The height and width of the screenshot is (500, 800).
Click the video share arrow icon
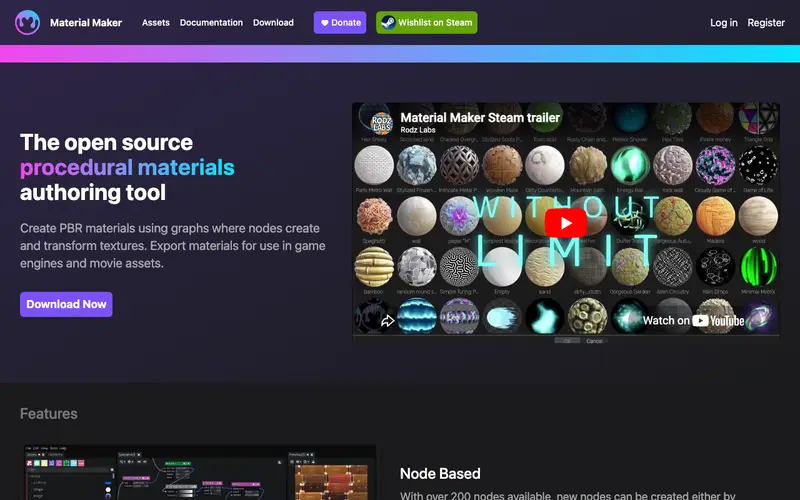point(387,321)
